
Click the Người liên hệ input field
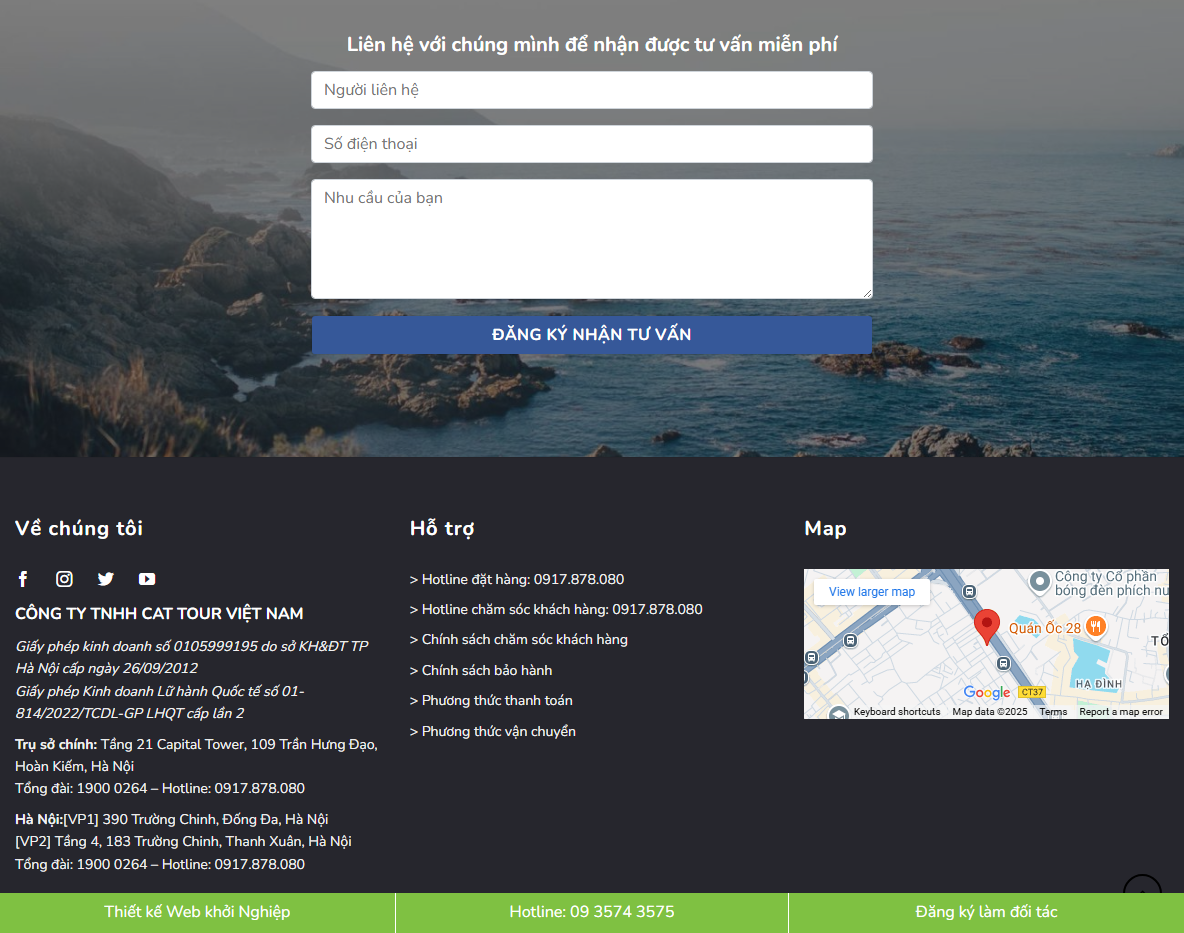click(x=591, y=89)
